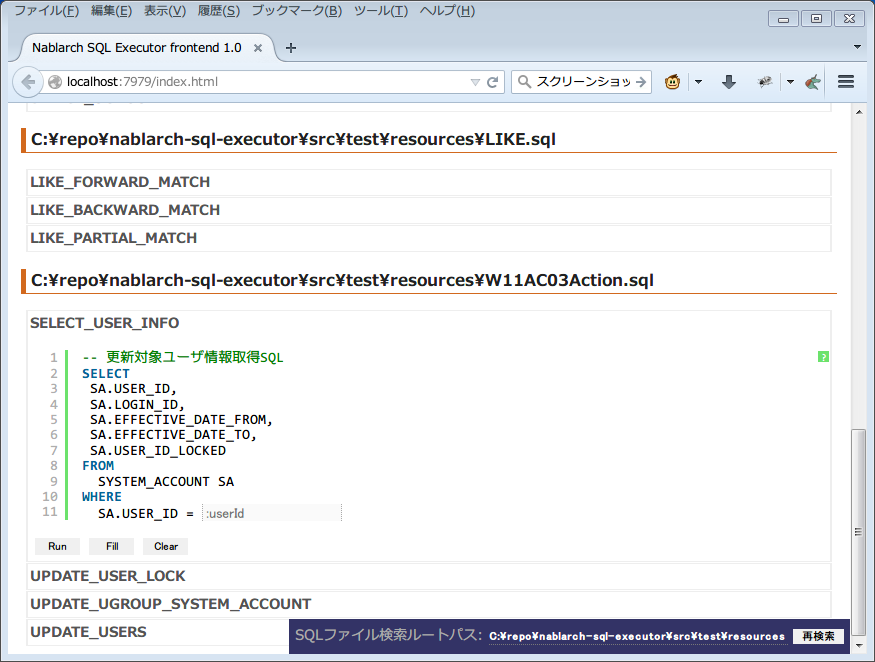This screenshot has width=875, height=662.
Task: Click the fly extension icon in toolbar
Action: 765,82
